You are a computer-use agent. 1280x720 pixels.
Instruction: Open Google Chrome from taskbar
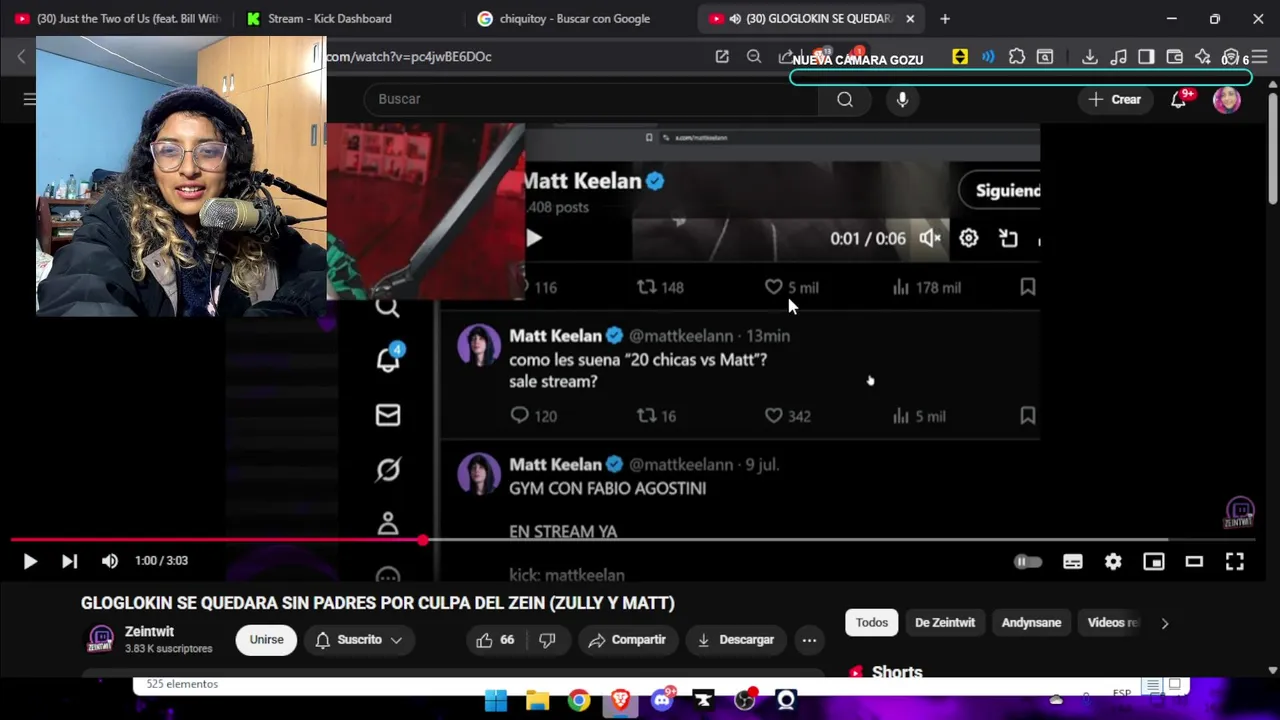point(579,701)
